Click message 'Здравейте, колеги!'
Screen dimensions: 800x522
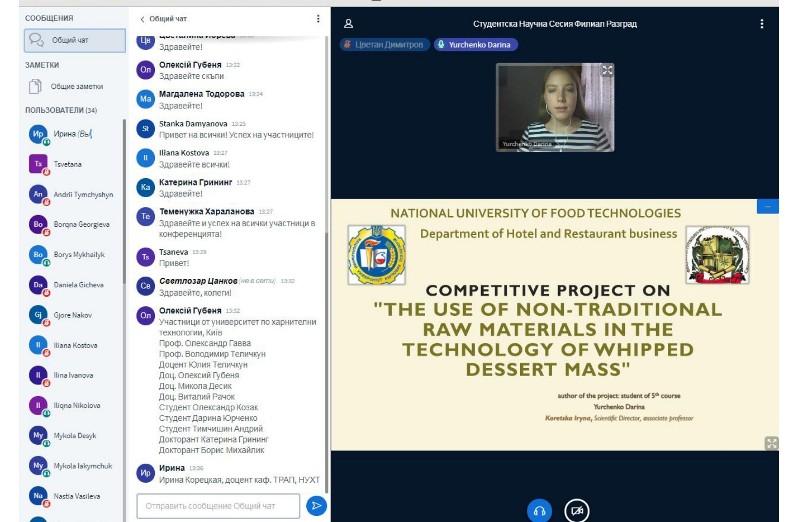coord(195,293)
